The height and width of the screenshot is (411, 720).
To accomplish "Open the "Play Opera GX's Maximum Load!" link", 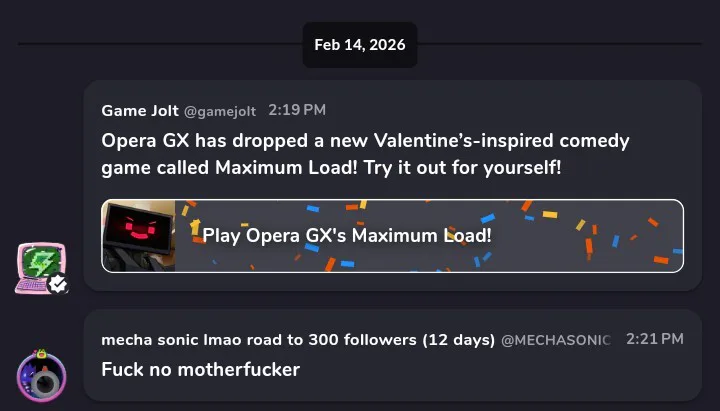I will tap(347, 236).
